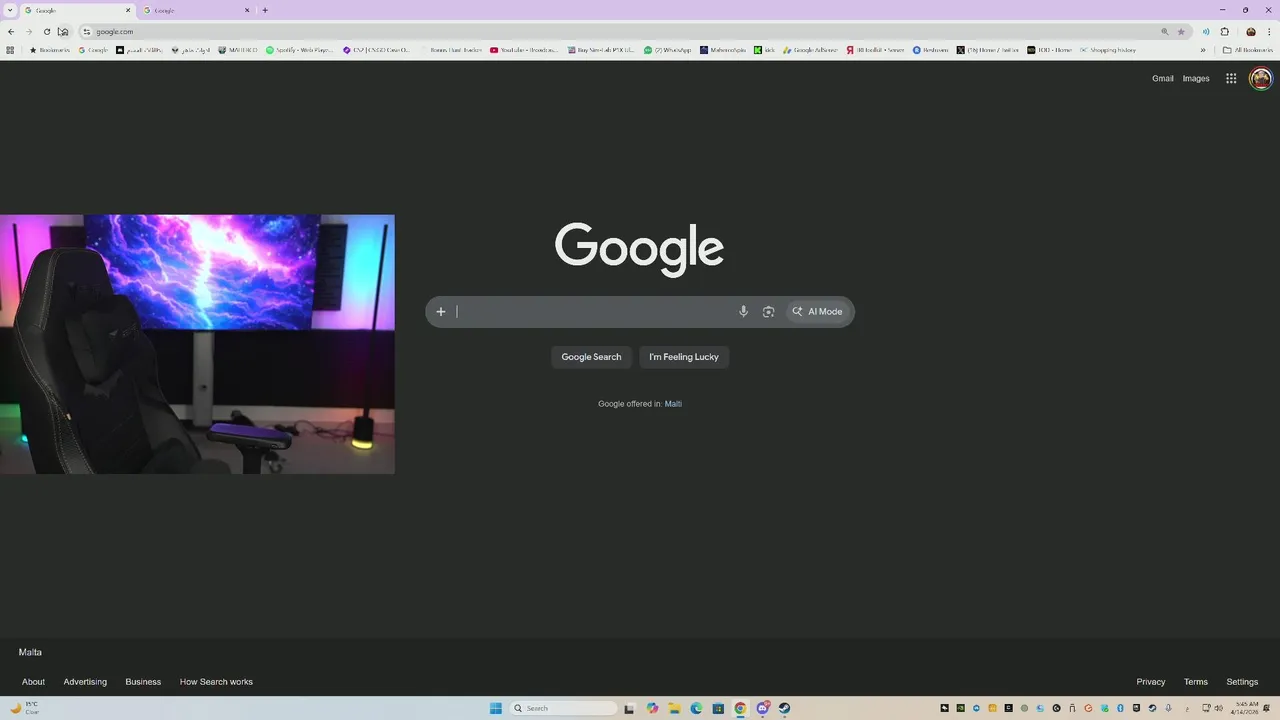
Task: Open the Google account avatar
Action: (1261, 78)
